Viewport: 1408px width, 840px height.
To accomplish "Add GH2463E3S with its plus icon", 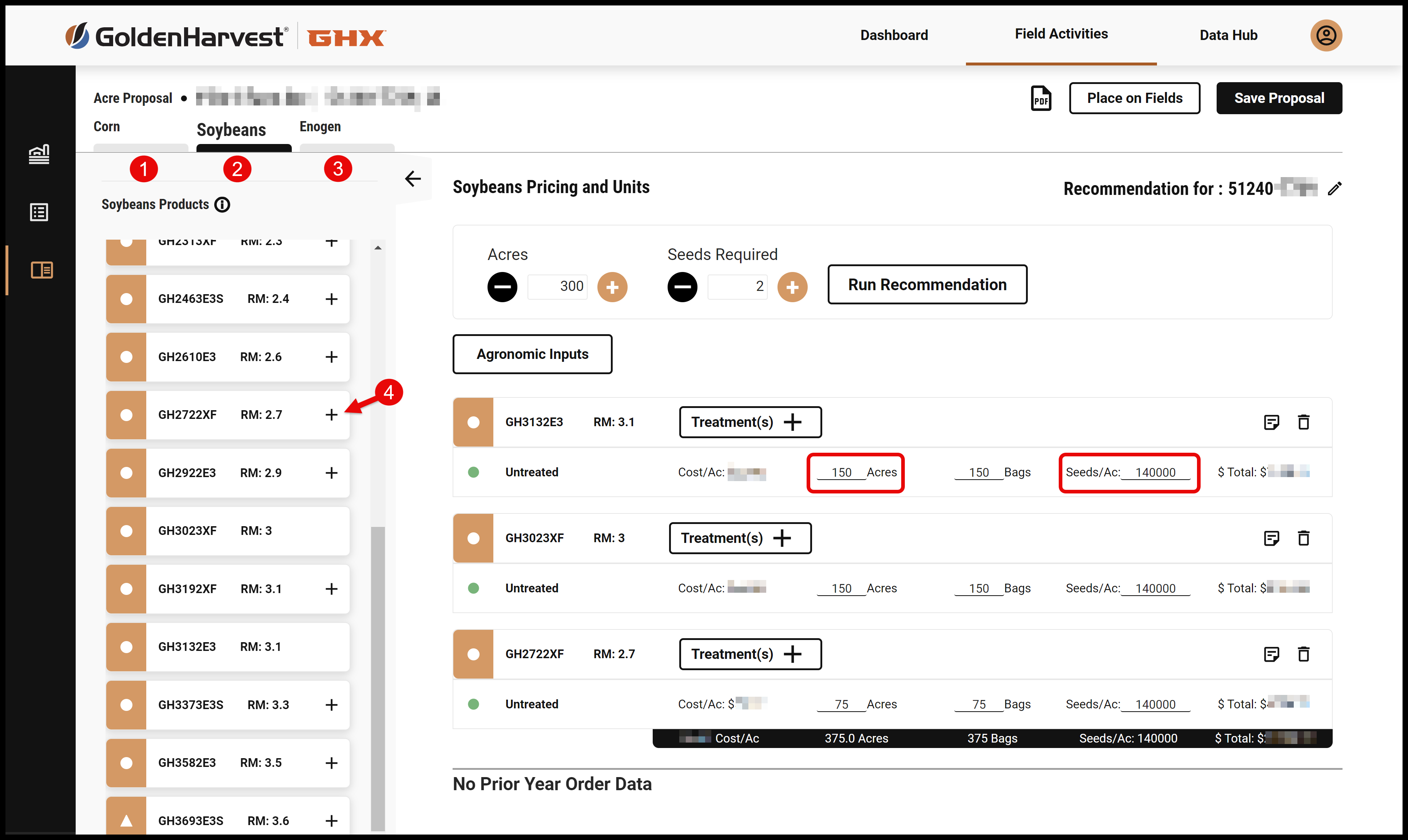I will tap(332, 299).
